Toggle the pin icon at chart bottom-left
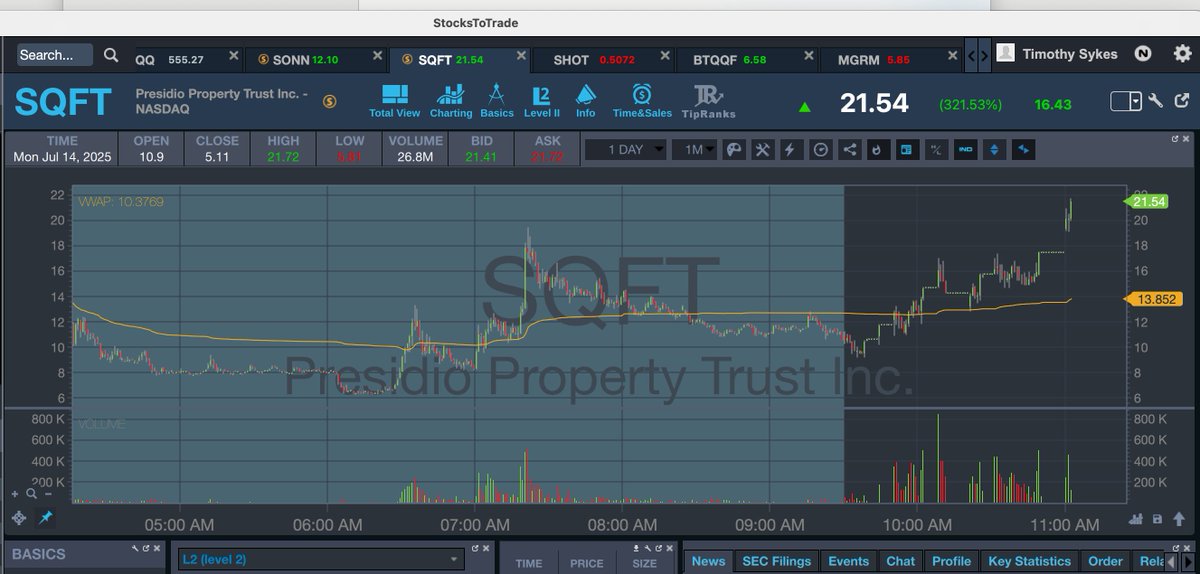Image resolution: width=1200 pixels, height=574 pixels. tap(45, 517)
